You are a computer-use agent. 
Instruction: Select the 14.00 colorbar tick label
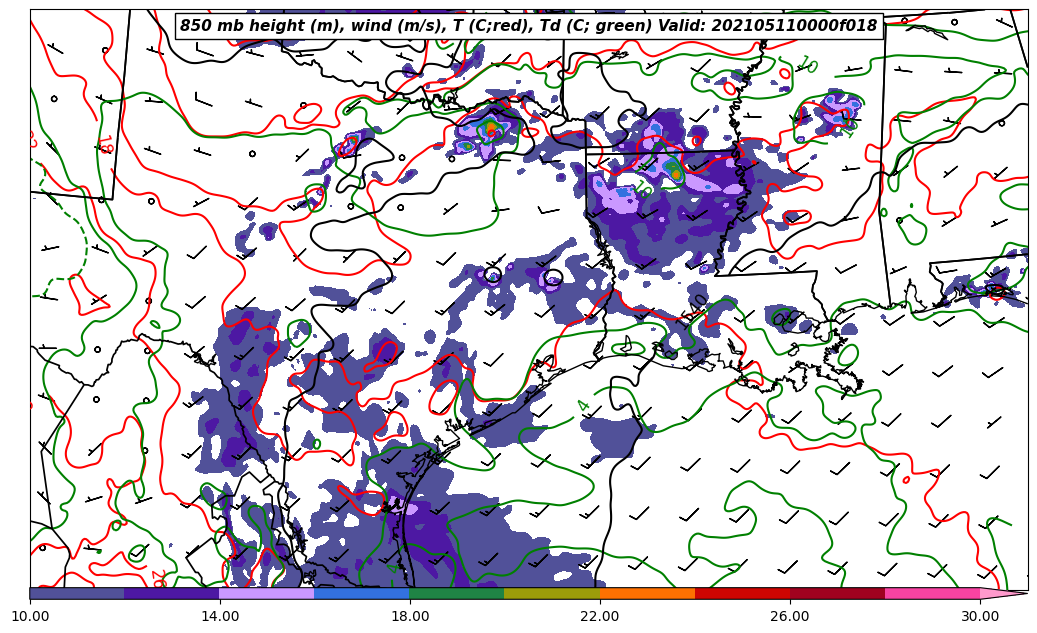[220, 616]
